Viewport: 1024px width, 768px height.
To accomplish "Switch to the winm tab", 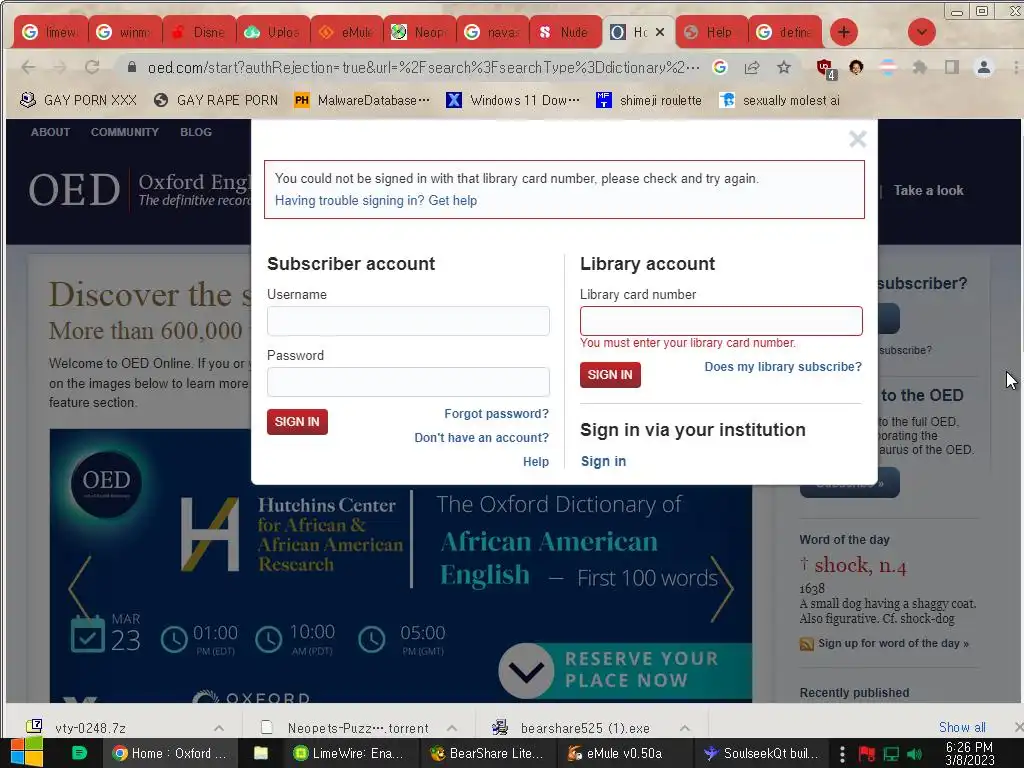I will pyautogui.click(x=124, y=32).
